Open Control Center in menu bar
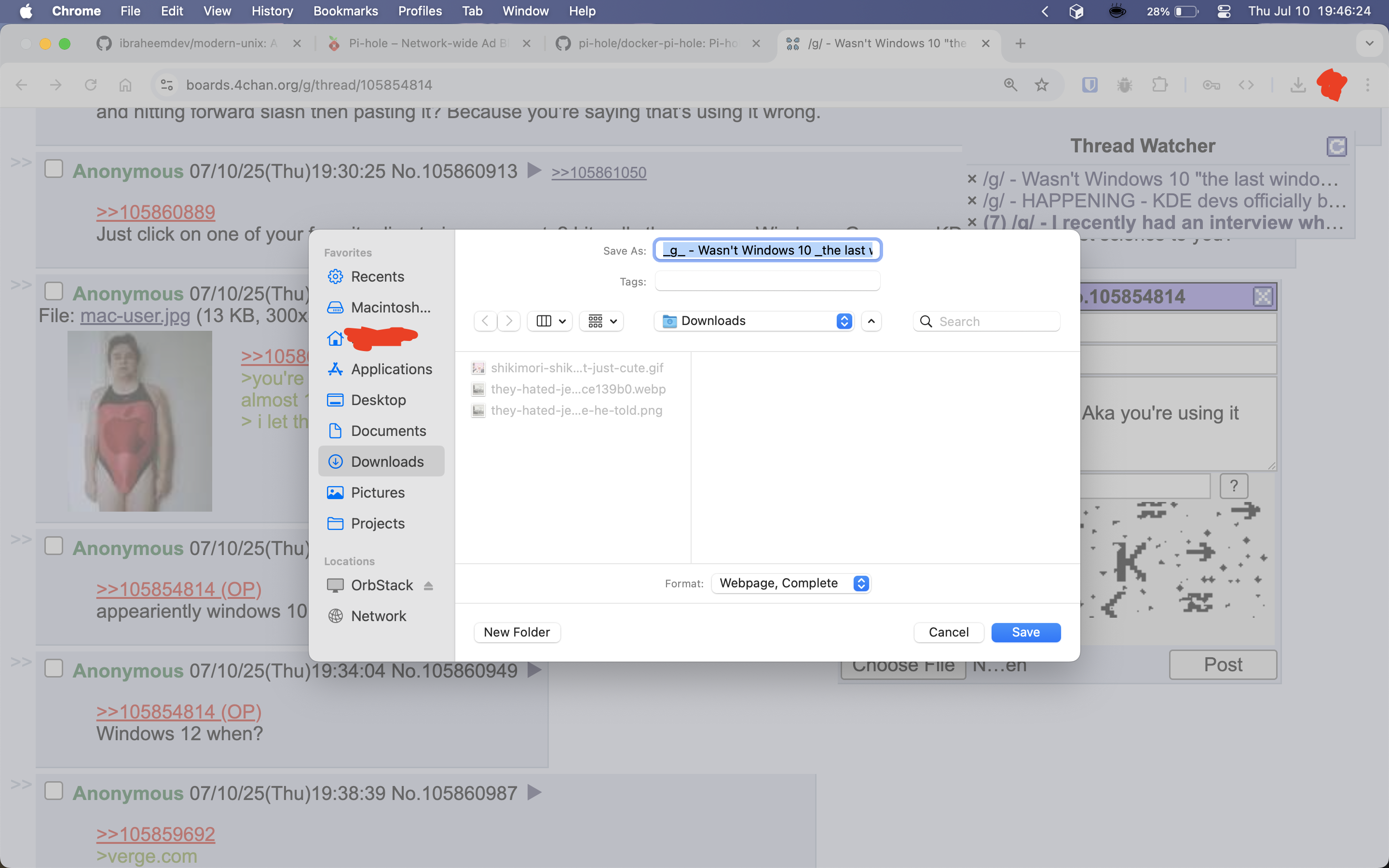1389x868 pixels. click(x=1224, y=11)
